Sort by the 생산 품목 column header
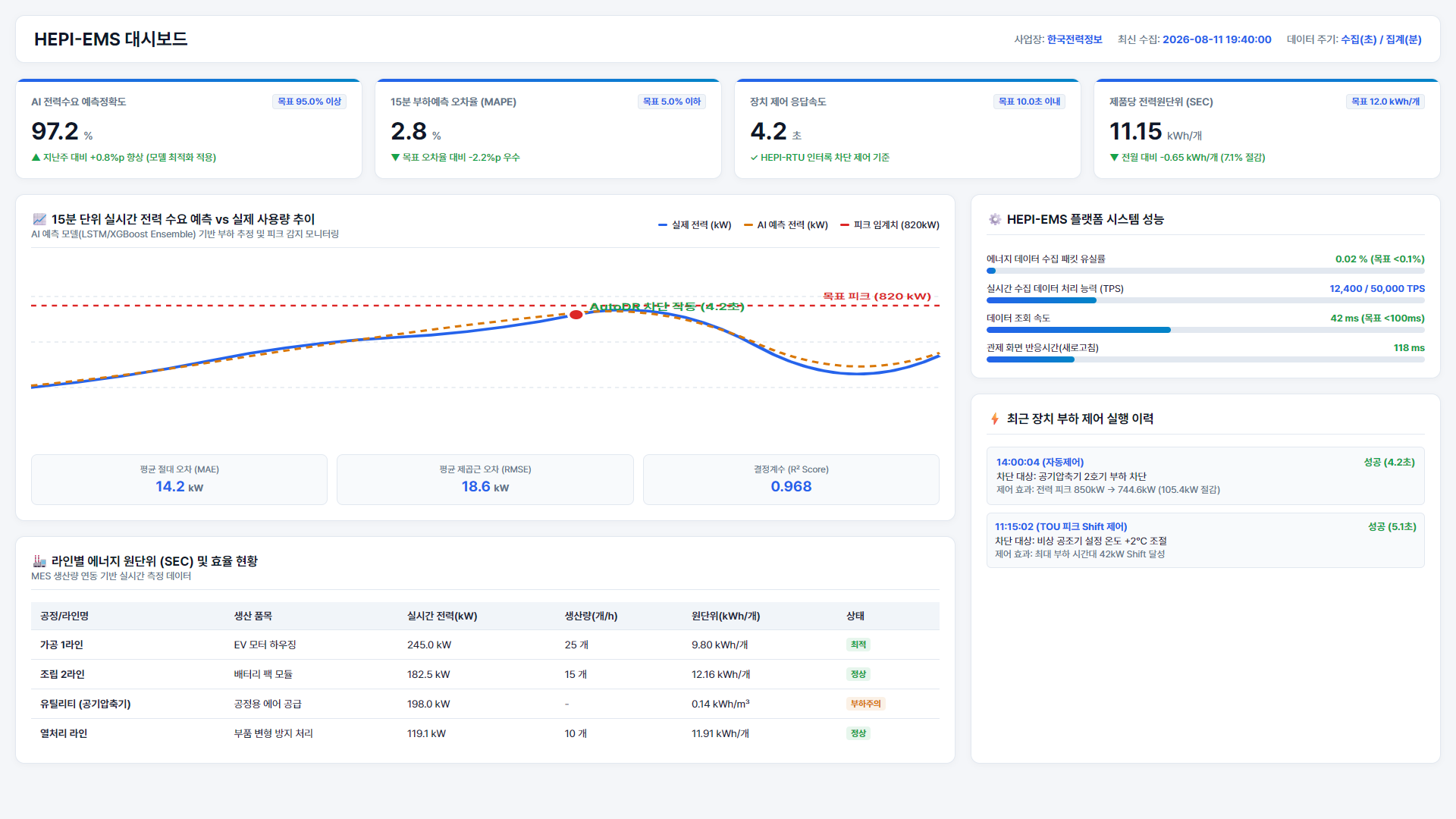The width and height of the screenshot is (1456, 819). point(253,617)
